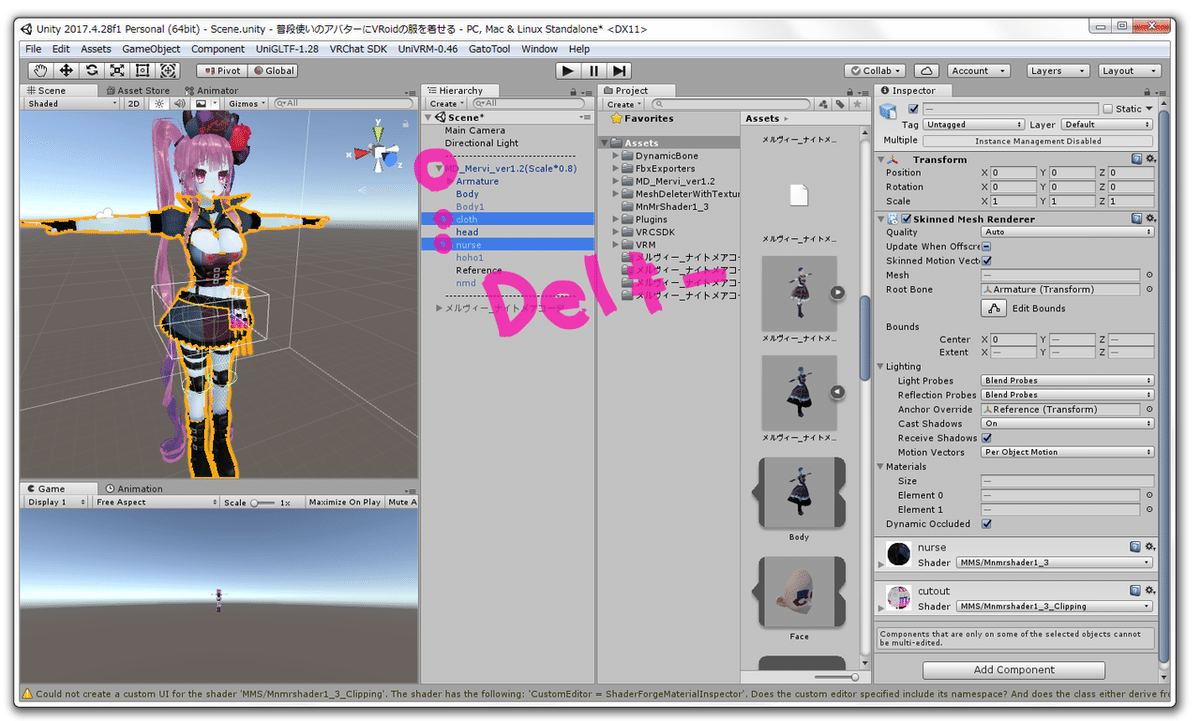
Task: Open Cast Shadows dropdown
Action: click(x=1068, y=424)
